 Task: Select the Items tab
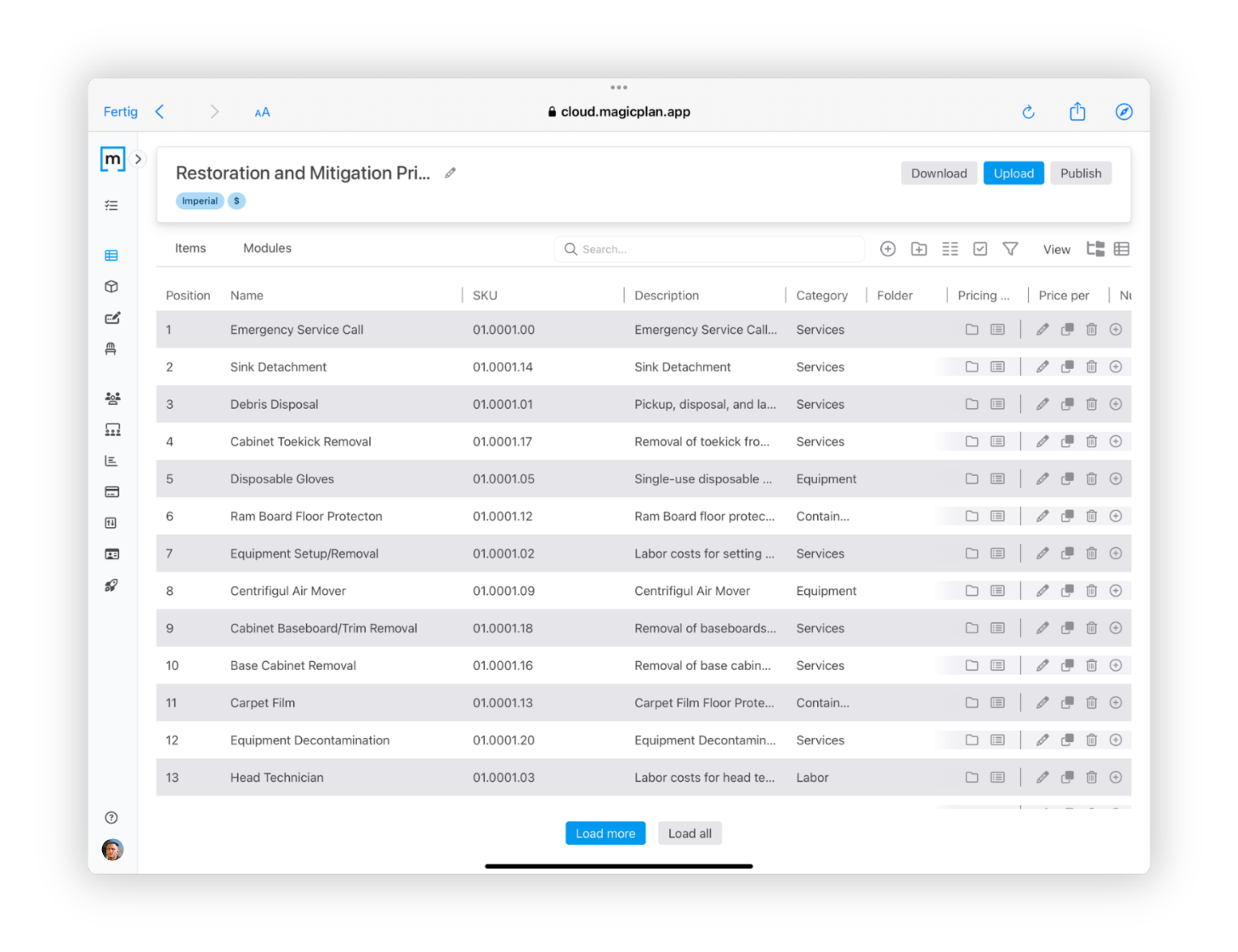(190, 247)
